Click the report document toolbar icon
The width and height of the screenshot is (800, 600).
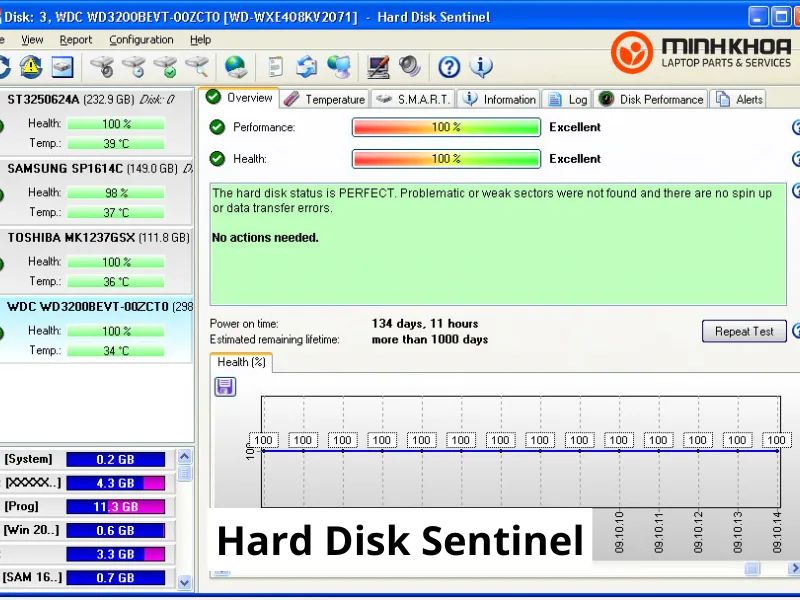click(x=276, y=67)
